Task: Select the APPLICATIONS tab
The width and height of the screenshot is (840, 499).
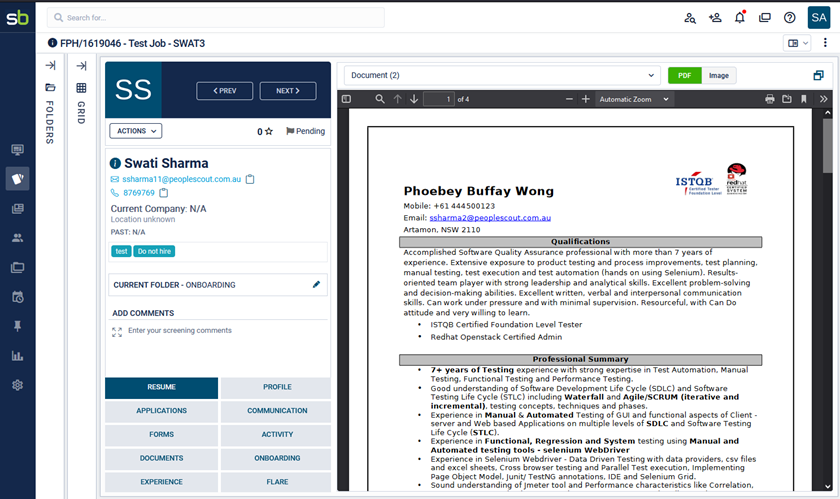Action: pyautogui.click(x=161, y=411)
